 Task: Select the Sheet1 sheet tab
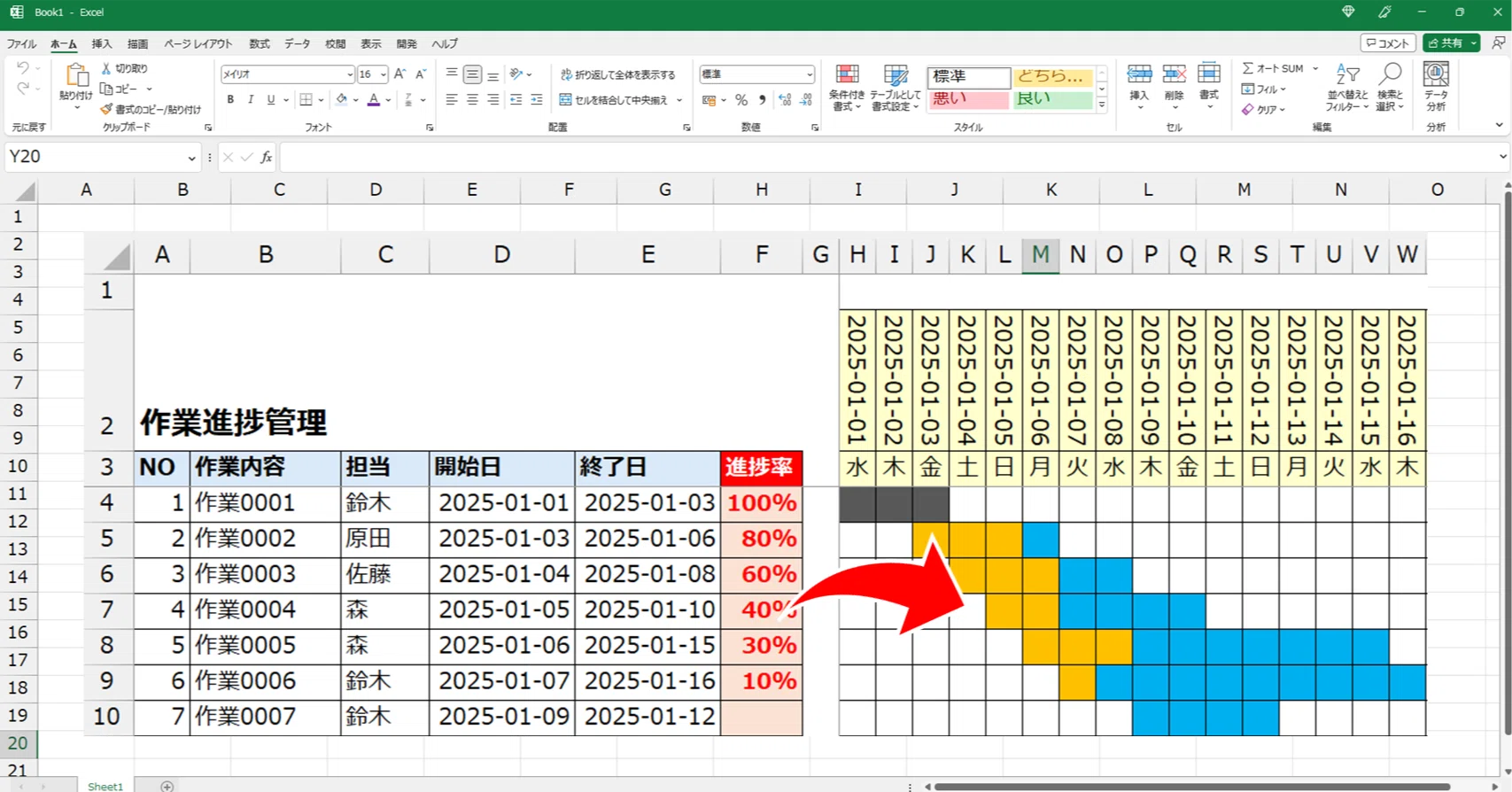[105, 786]
